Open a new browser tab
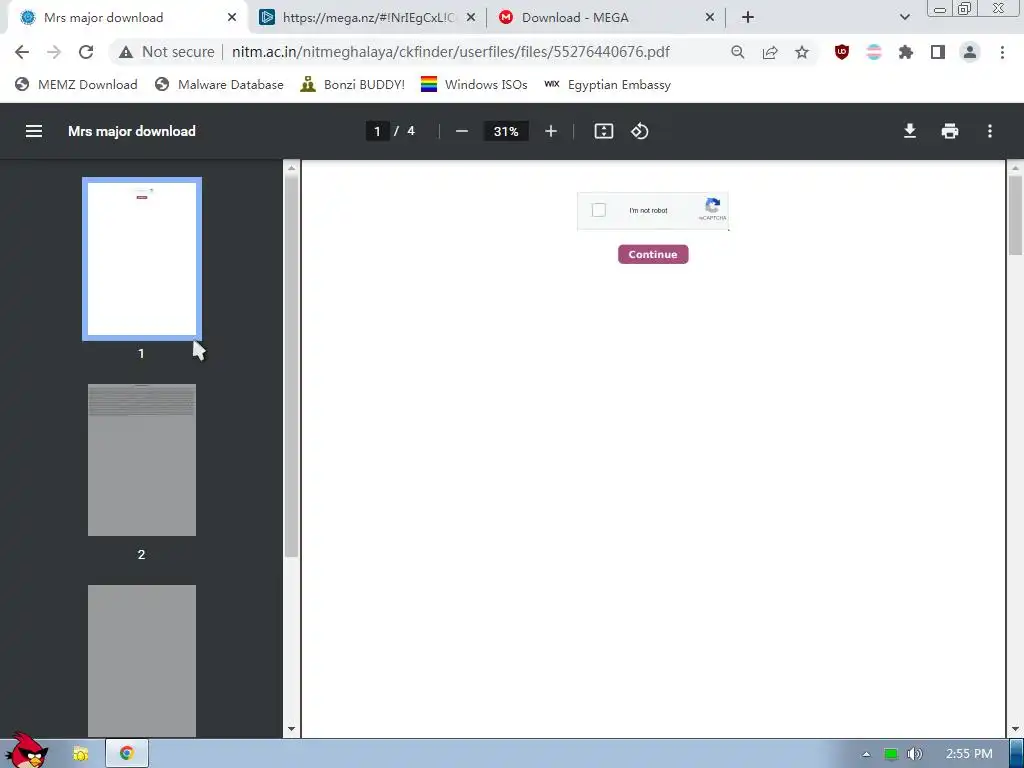The image size is (1024, 768). coord(748,18)
